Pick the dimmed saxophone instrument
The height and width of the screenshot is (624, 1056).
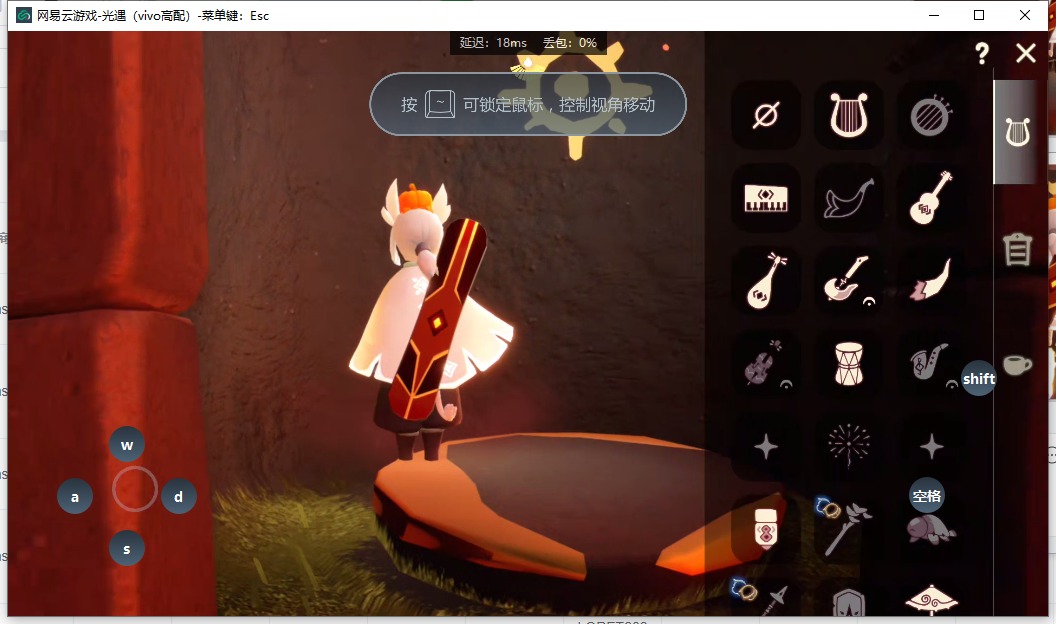(931, 363)
